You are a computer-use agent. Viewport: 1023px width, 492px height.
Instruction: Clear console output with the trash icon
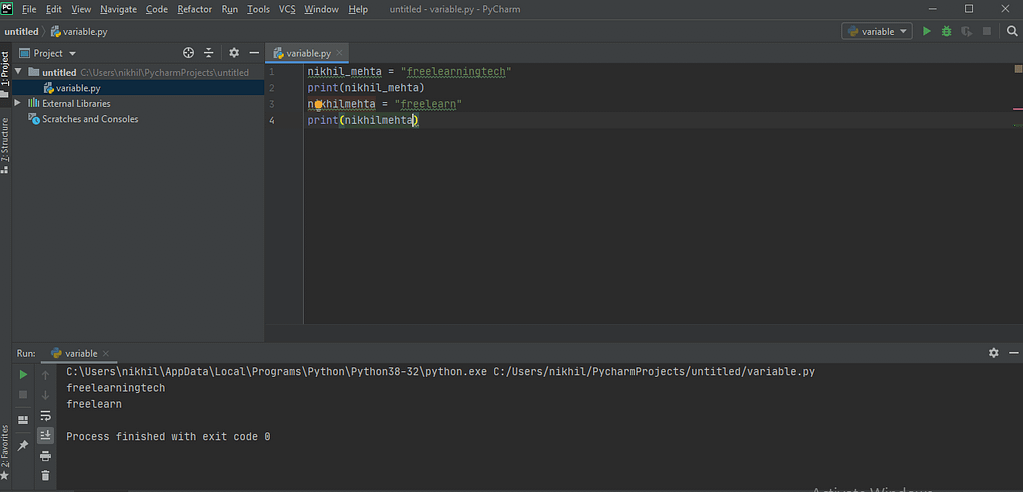[x=45, y=476]
